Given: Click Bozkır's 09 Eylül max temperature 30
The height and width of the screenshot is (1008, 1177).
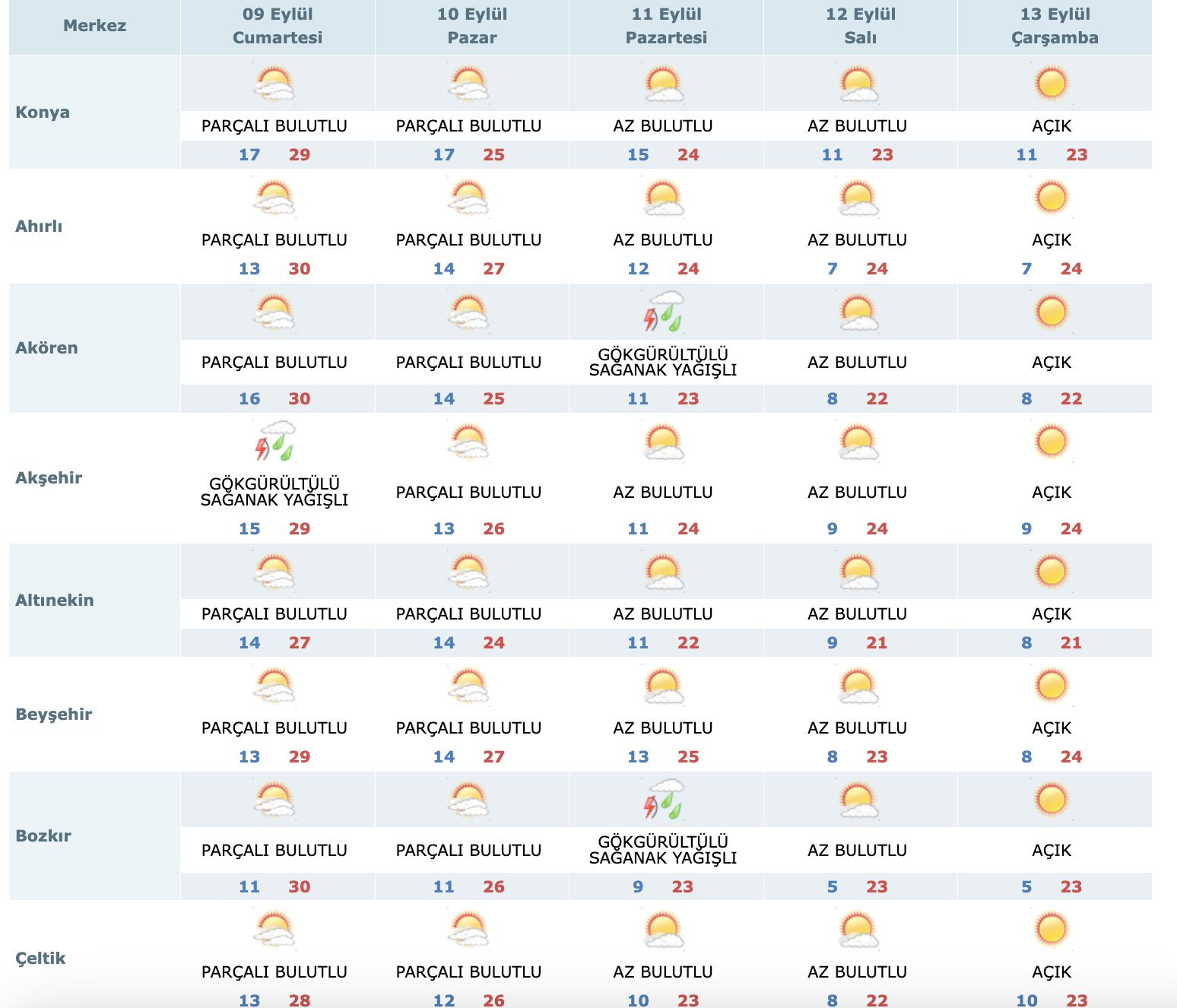Looking at the screenshot, I should click(300, 886).
